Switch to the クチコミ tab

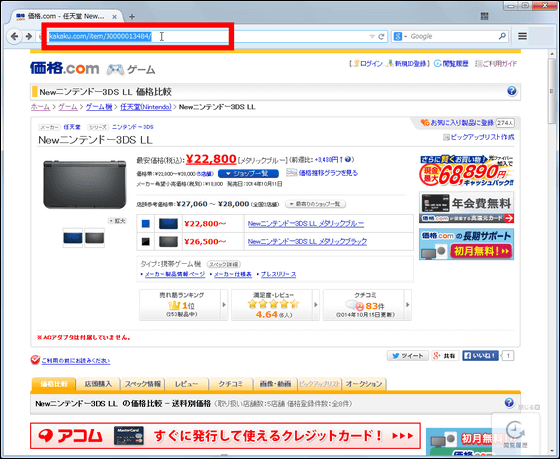coord(231,384)
